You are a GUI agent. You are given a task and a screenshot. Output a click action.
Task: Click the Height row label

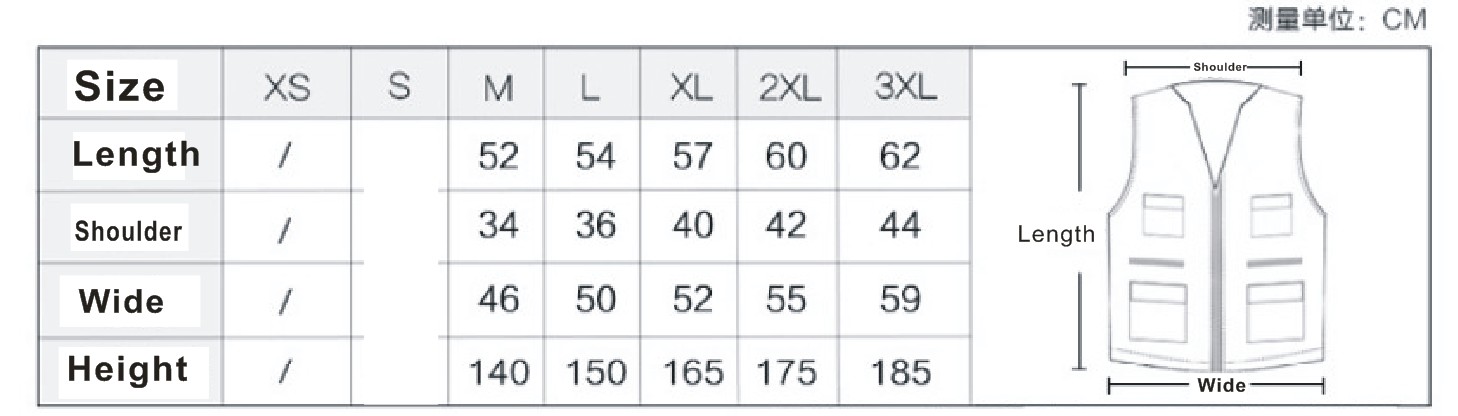[x=128, y=369]
